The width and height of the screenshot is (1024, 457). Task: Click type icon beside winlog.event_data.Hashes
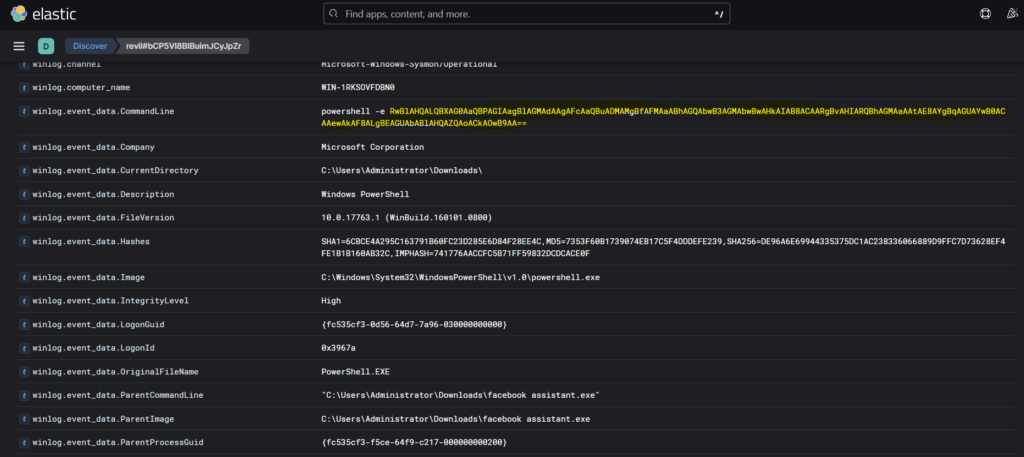23,241
